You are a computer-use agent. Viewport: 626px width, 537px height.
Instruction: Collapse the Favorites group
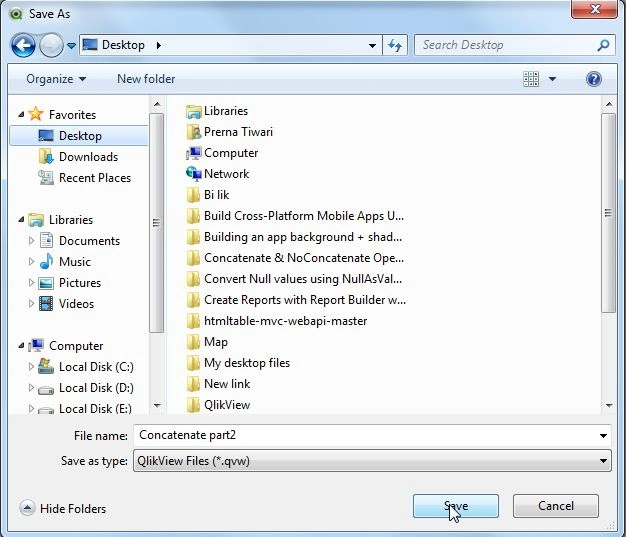point(21,115)
